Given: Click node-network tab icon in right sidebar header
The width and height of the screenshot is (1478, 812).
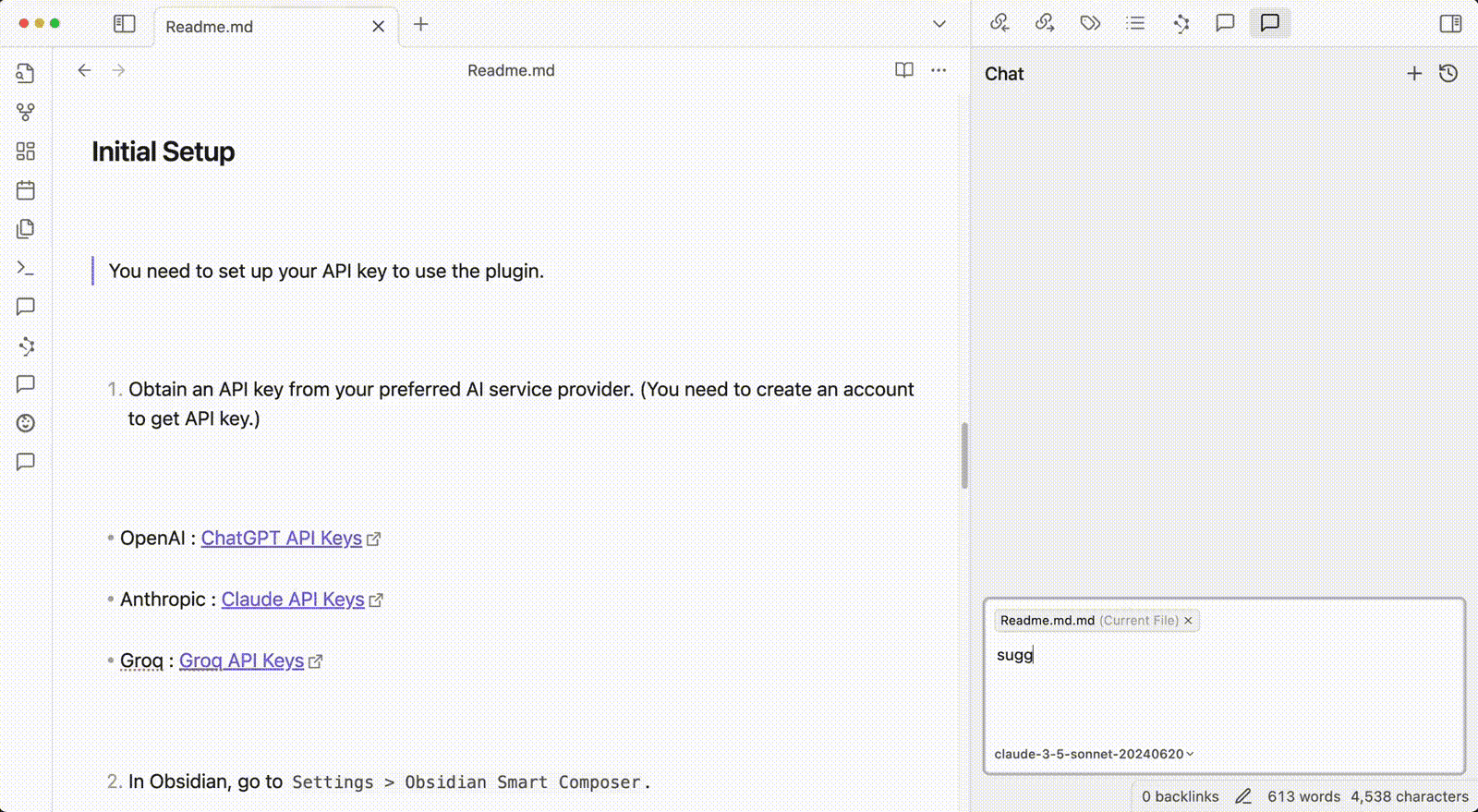Looking at the screenshot, I should pos(1181,23).
